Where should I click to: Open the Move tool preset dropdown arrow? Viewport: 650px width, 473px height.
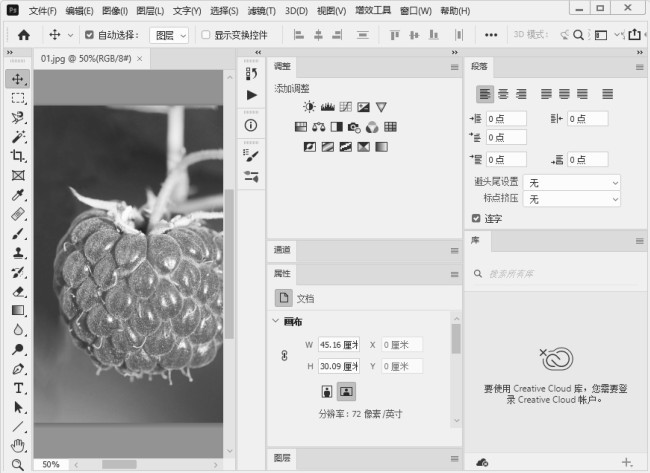pyautogui.click(x=70, y=35)
